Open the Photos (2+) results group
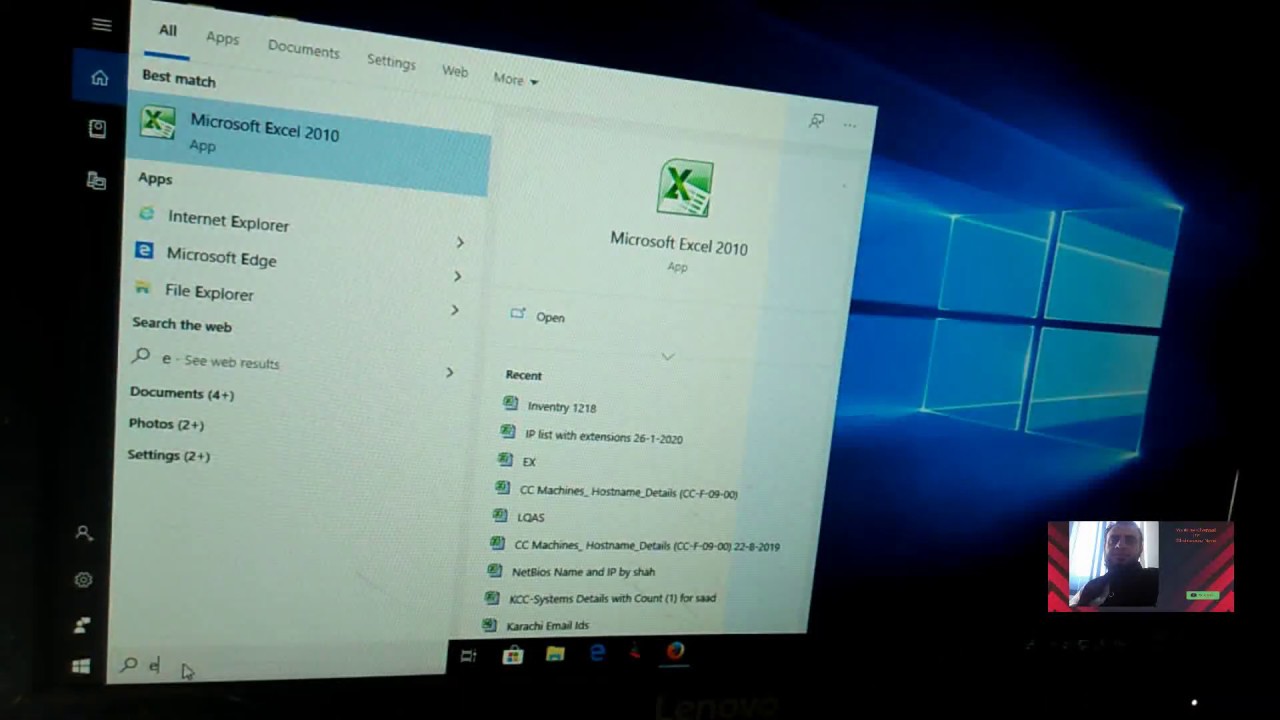This screenshot has height=720, width=1280. [x=166, y=424]
